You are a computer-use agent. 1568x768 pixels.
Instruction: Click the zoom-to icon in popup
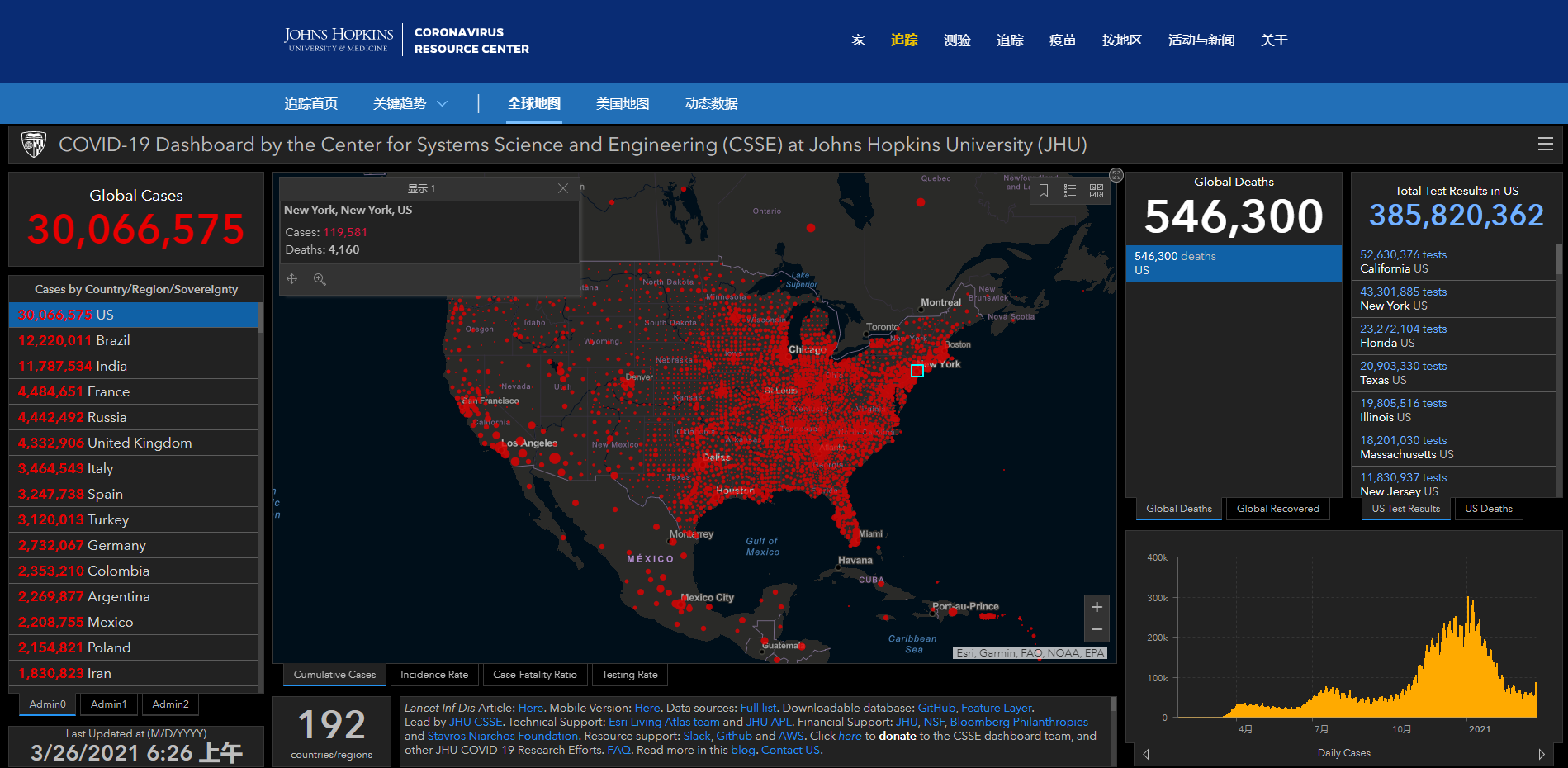(x=320, y=279)
